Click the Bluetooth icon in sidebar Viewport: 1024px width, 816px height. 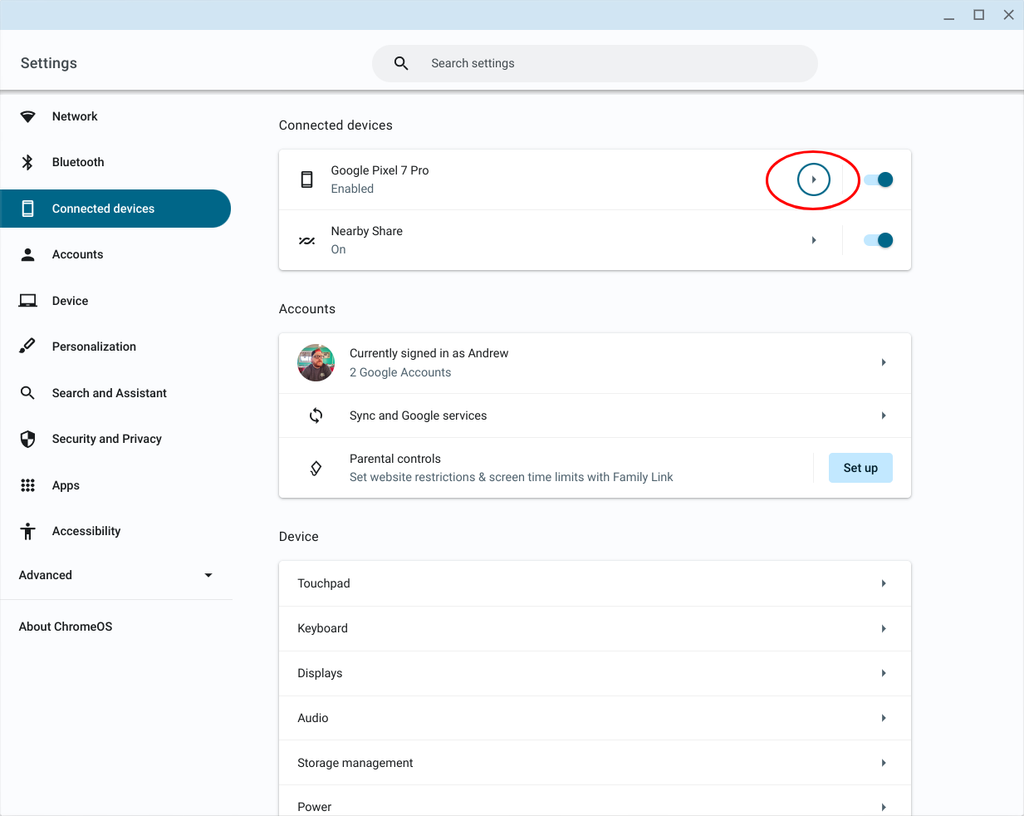pyautogui.click(x=28, y=162)
